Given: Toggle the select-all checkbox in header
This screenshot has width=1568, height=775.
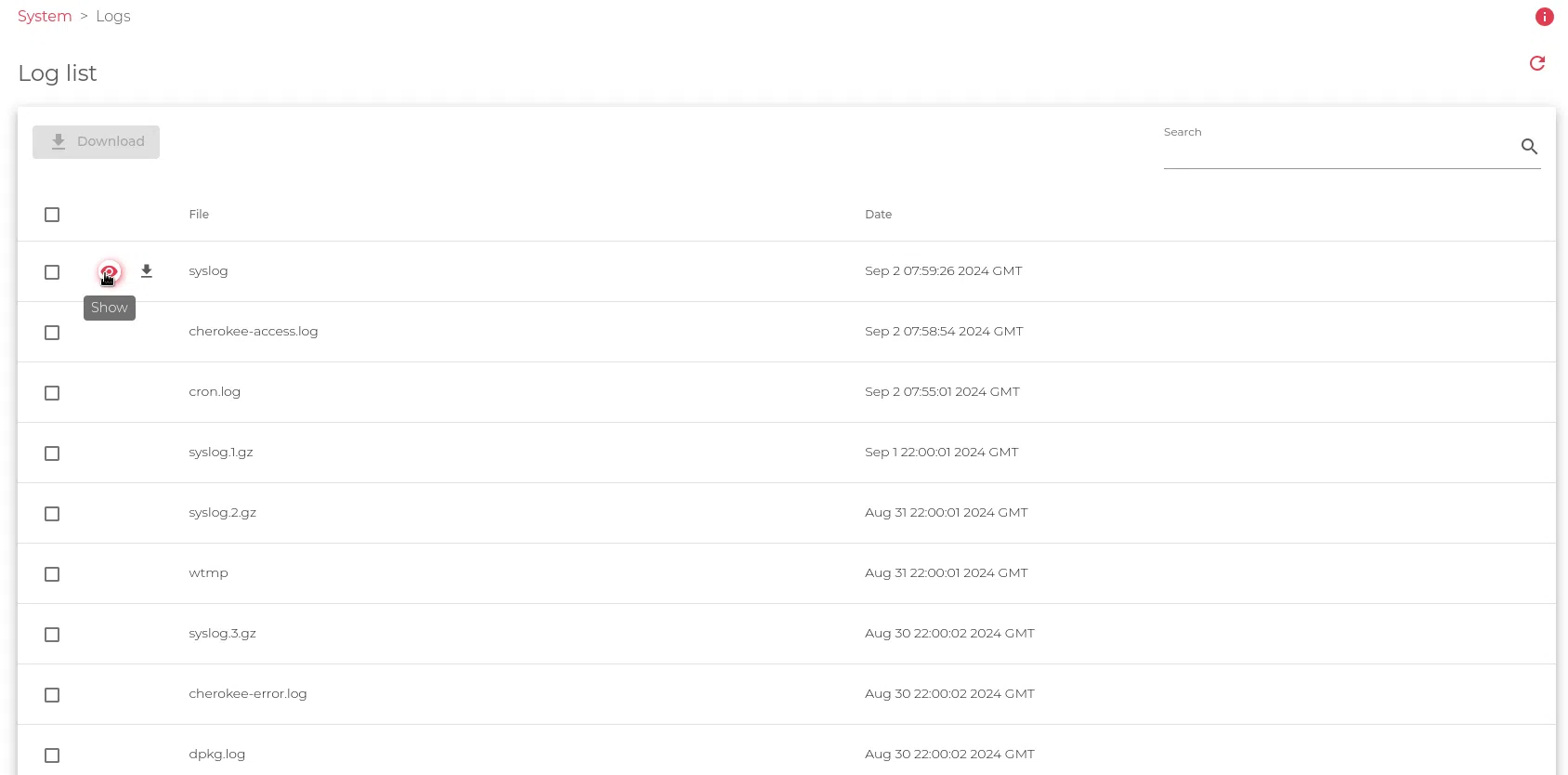Looking at the screenshot, I should pos(52,215).
